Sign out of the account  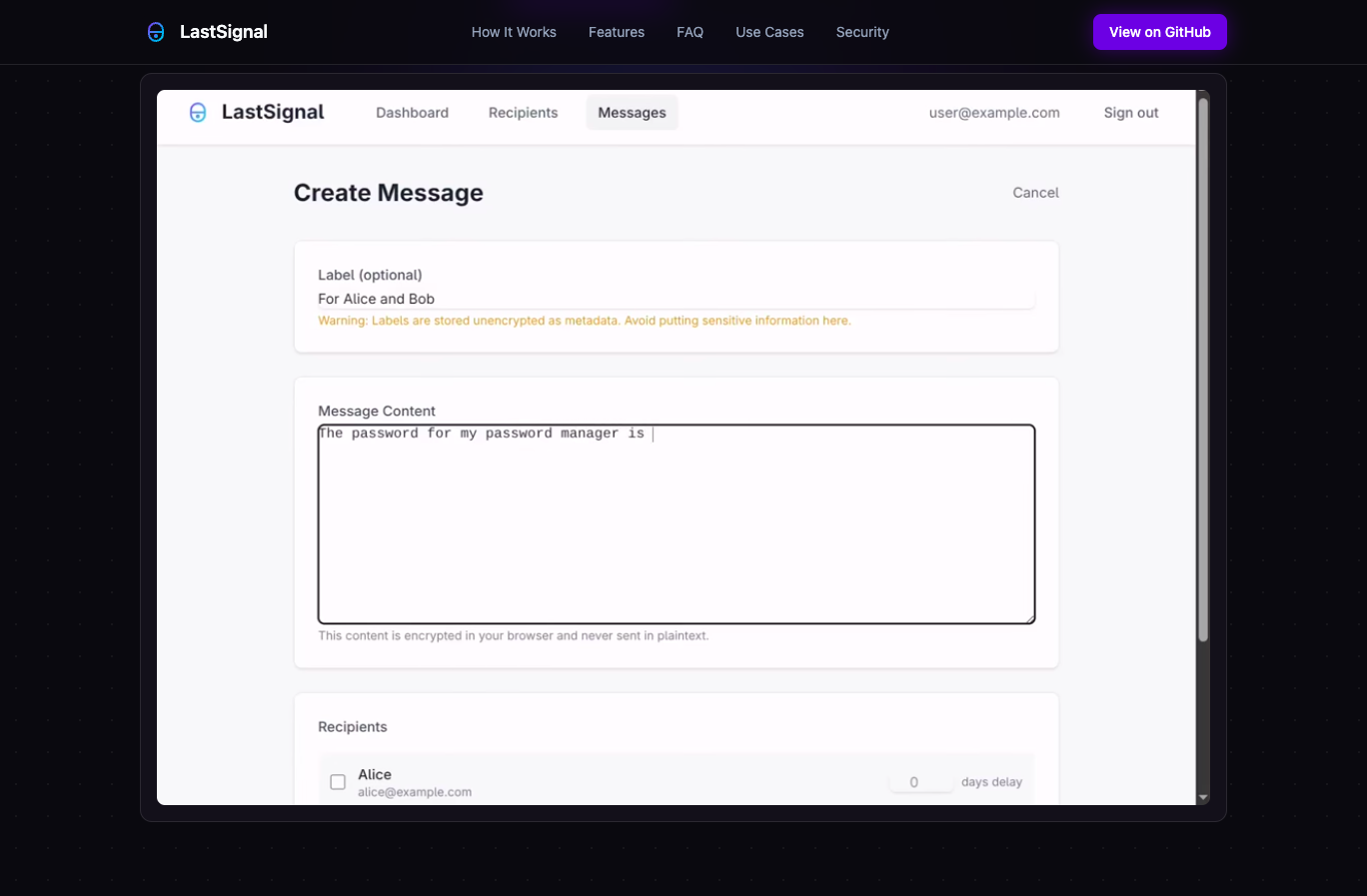pos(1131,113)
